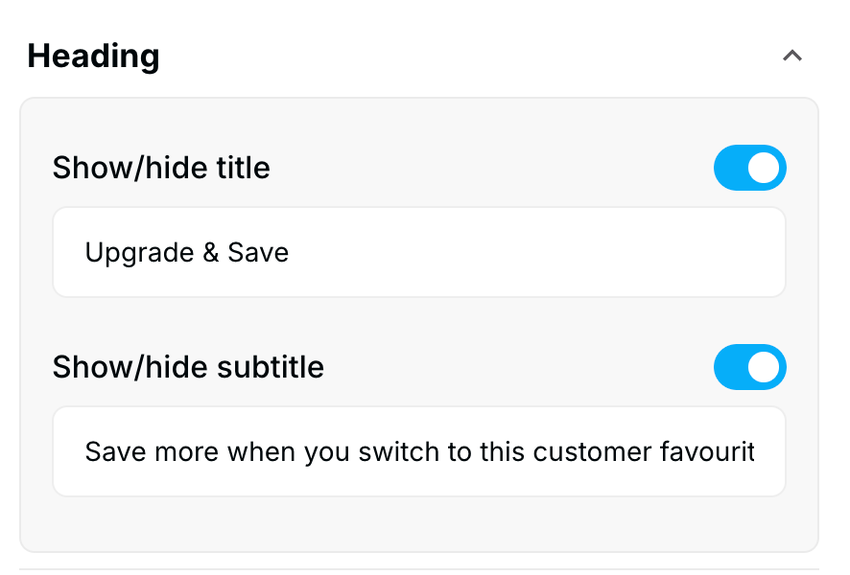The image size is (850, 575).
Task: Click the word customer in subtitle field
Action: pyautogui.click(x=591, y=451)
